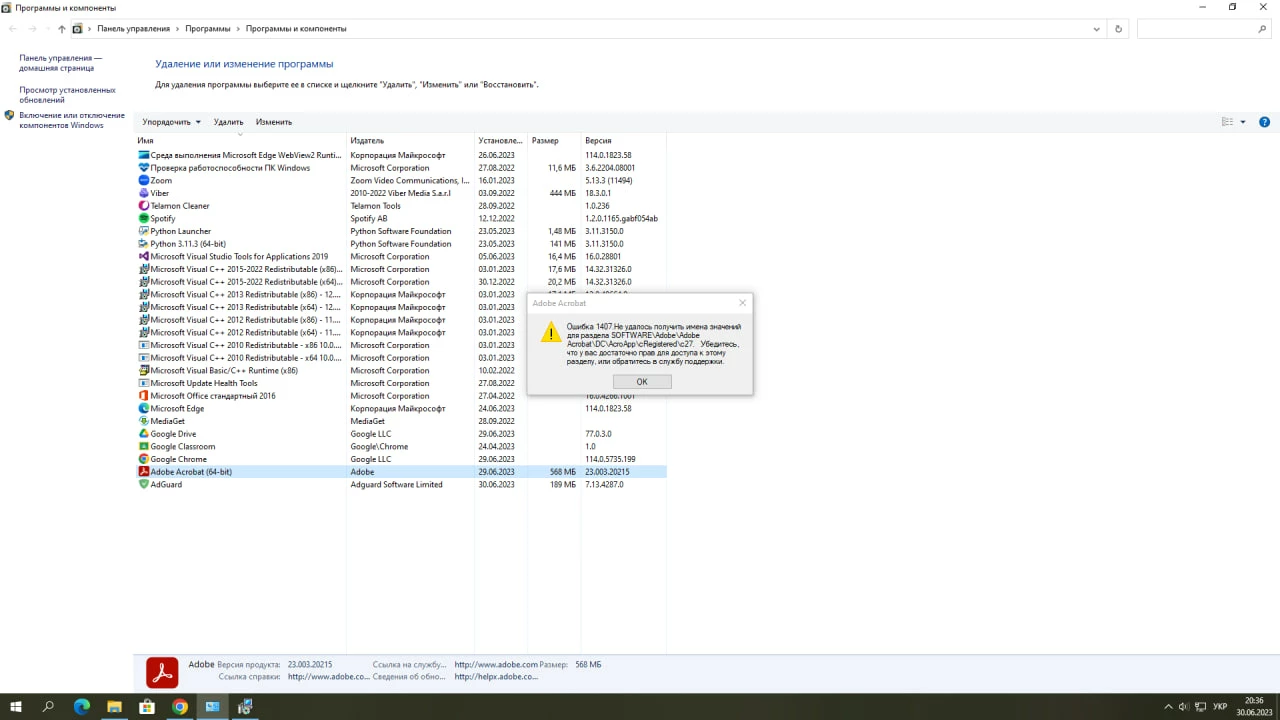Click the Microsoft Update Health Tools icon
Viewport: 1280px width, 720px height.
143,383
